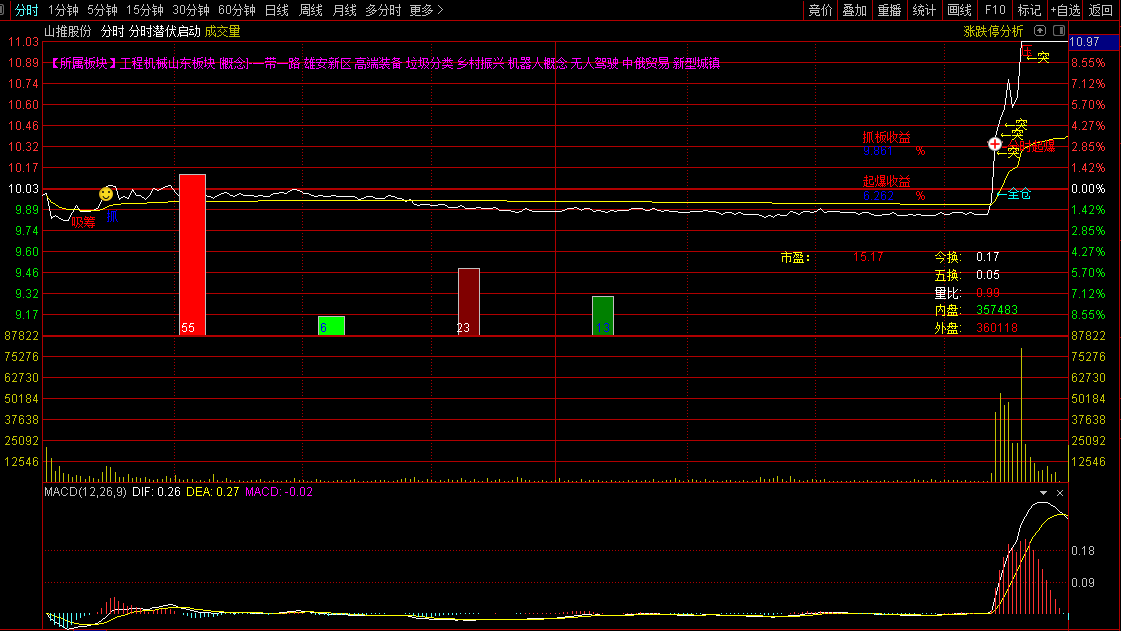Click the 重播 replay button
This screenshot has width=1121, height=631.
point(889,10)
